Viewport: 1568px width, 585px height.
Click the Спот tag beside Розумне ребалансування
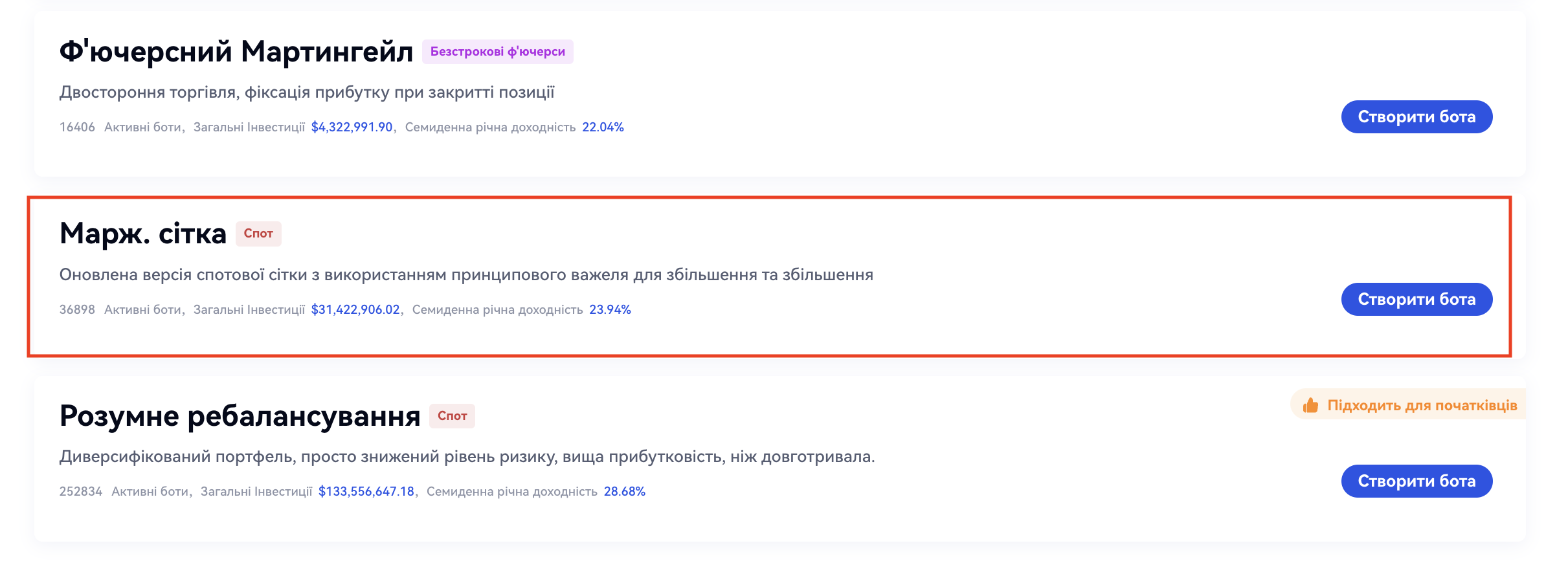452,416
